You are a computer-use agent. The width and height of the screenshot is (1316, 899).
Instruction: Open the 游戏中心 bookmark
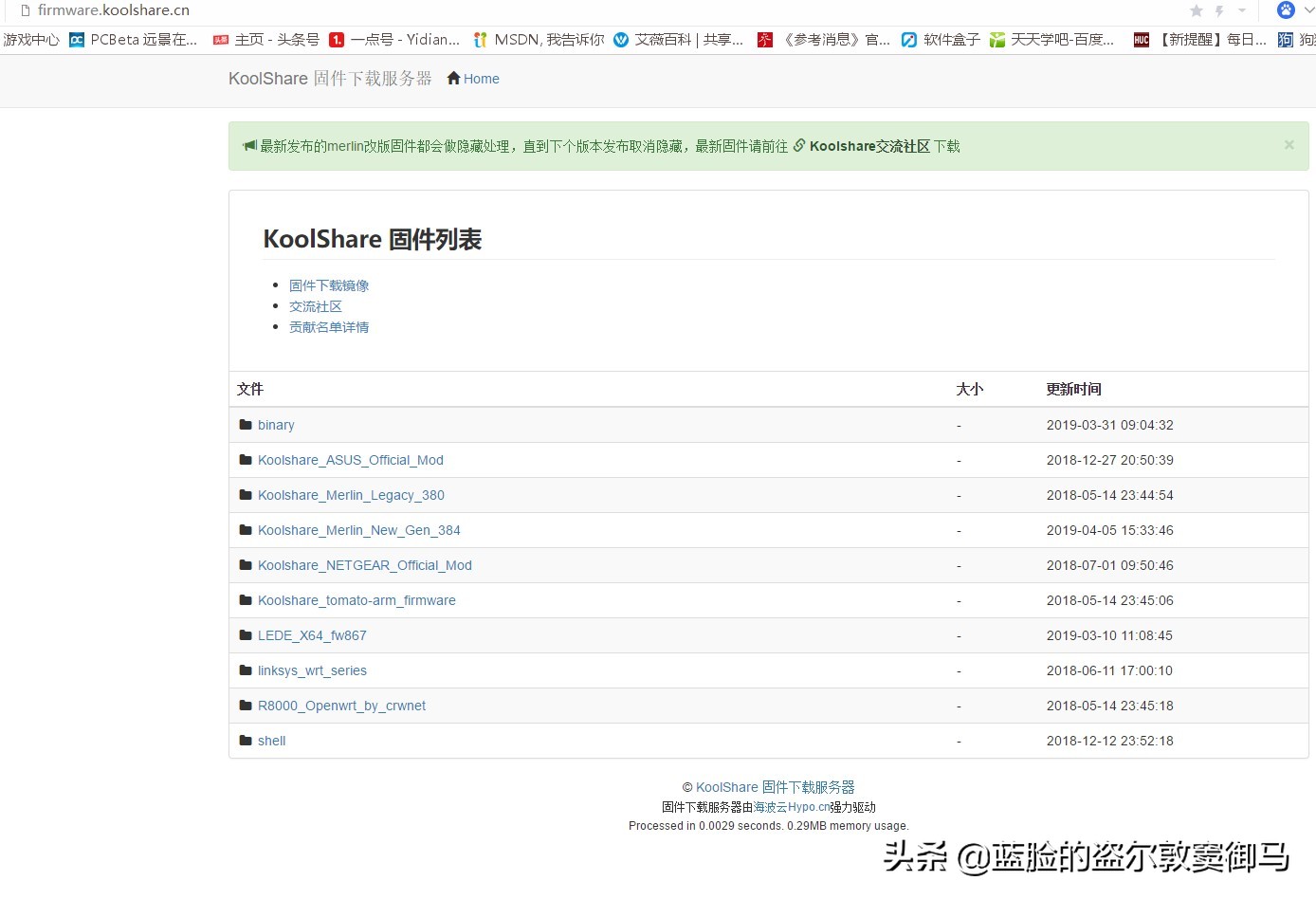pyautogui.click(x=31, y=40)
